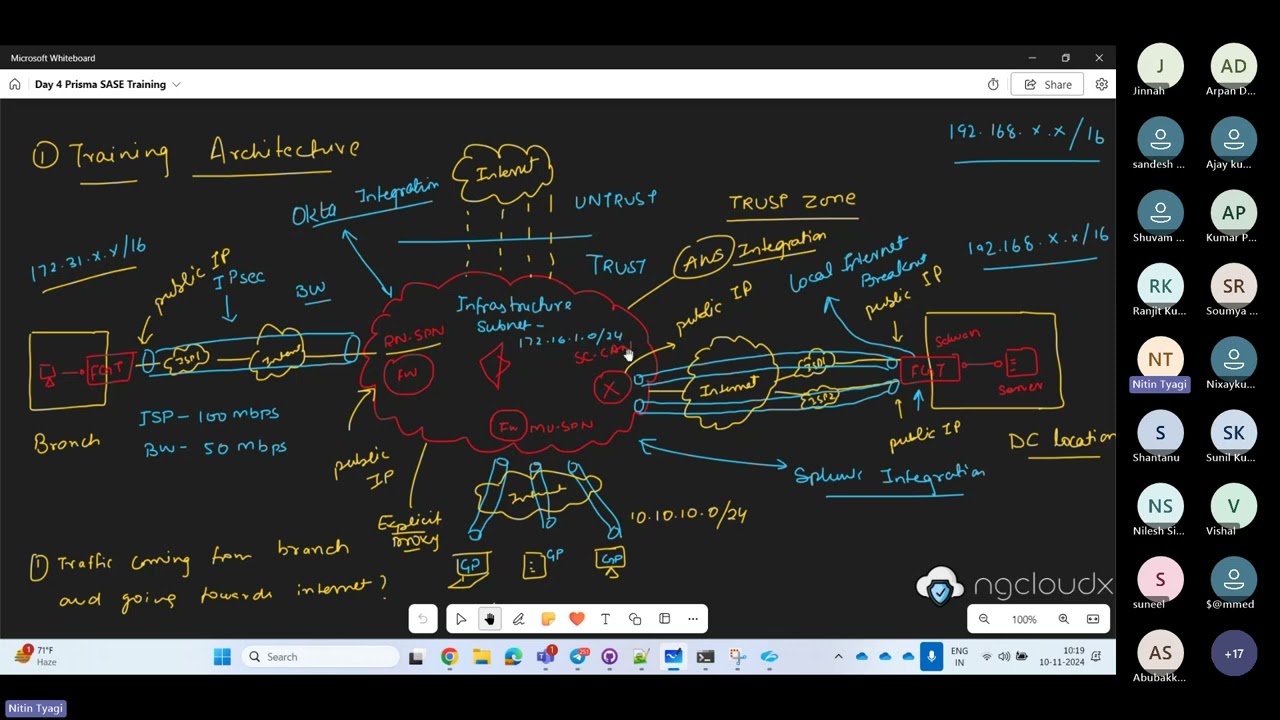This screenshot has height=720, width=1280.
Task: Open the volume control in system tray
Action: pyautogui.click(x=1004, y=657)
